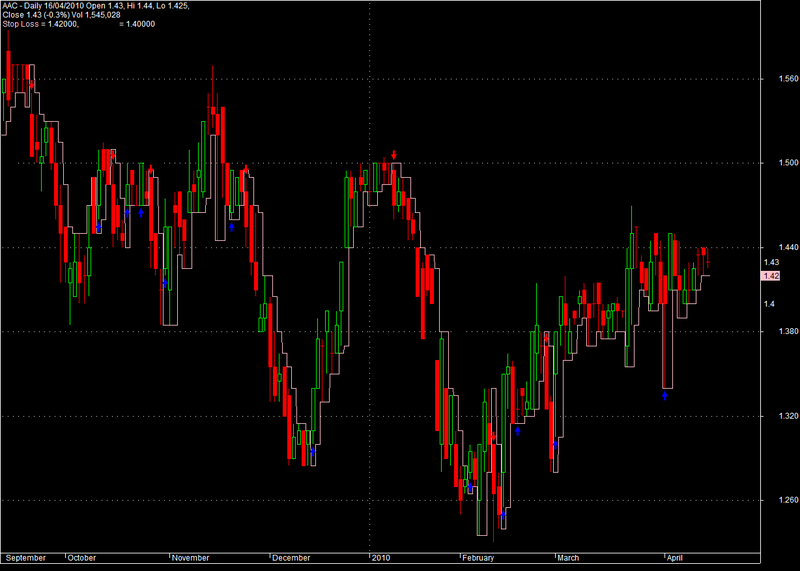Image resolution: width=800 pixels, height=571 pixels.
Task: Click the 1.43 last price label
Action: click(x=771, y=262)
